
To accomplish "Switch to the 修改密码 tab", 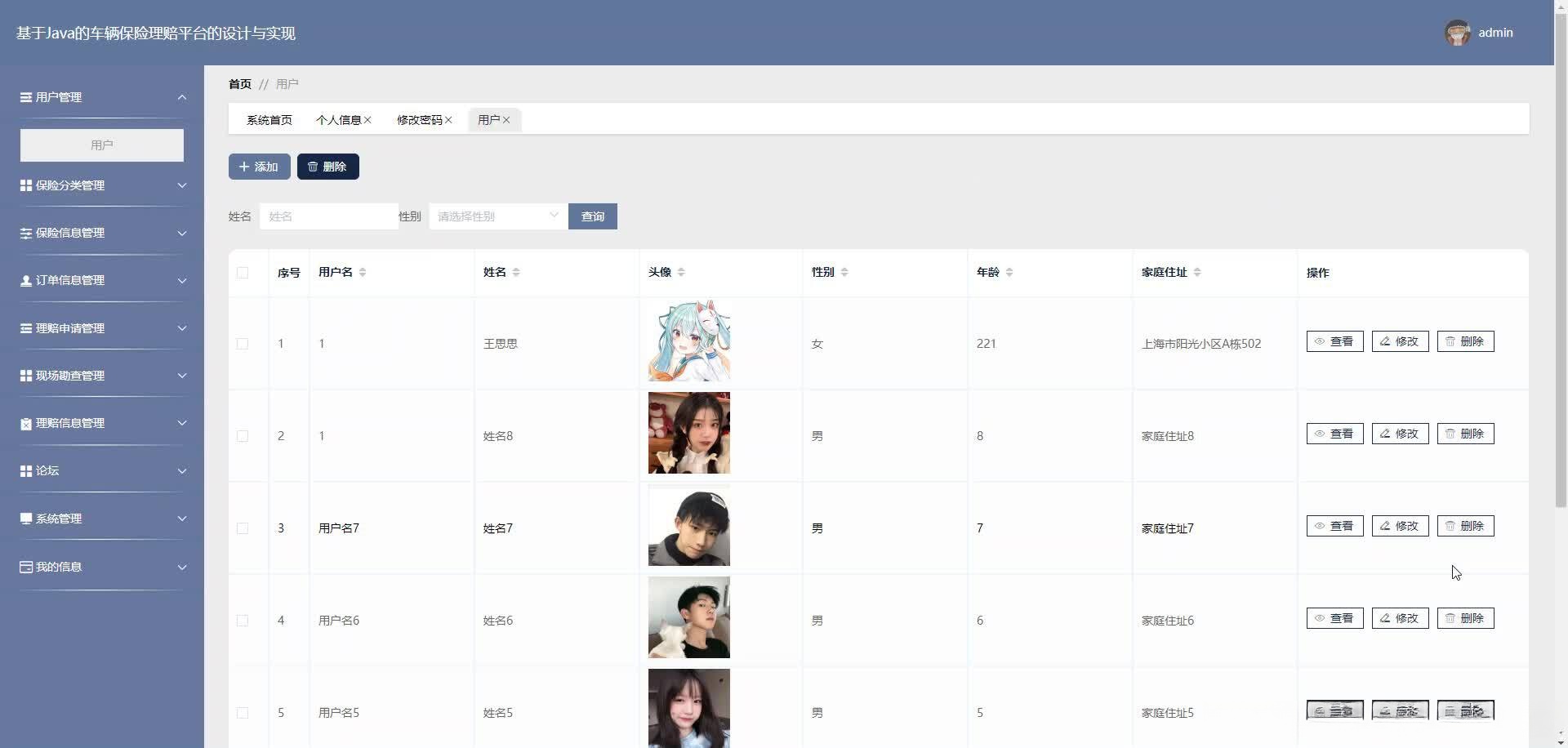I will point(419,120).
